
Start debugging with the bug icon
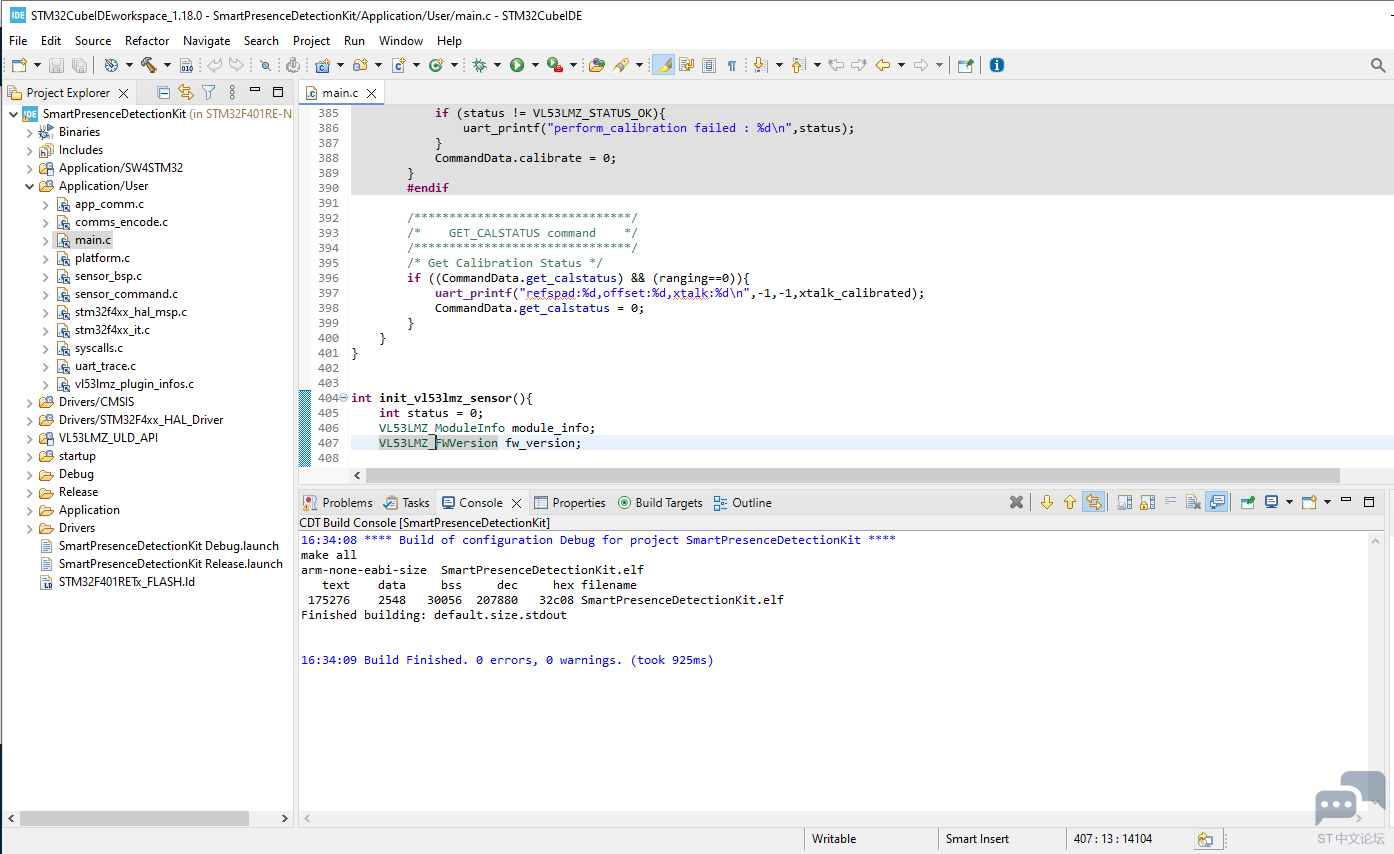(x=480, y=65)
